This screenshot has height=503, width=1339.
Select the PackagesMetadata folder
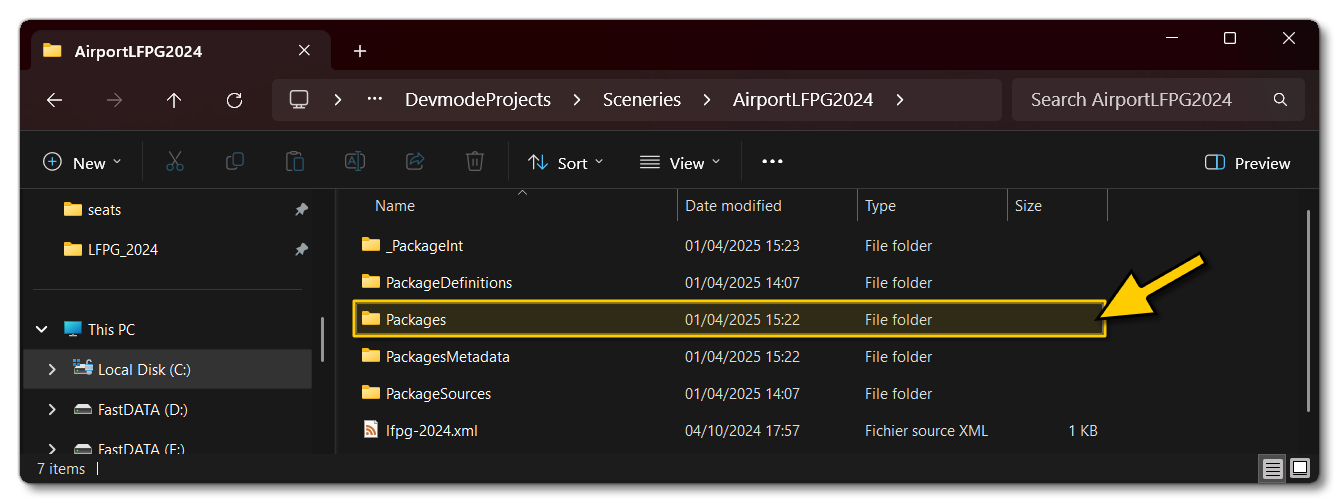tap(729, 356)
